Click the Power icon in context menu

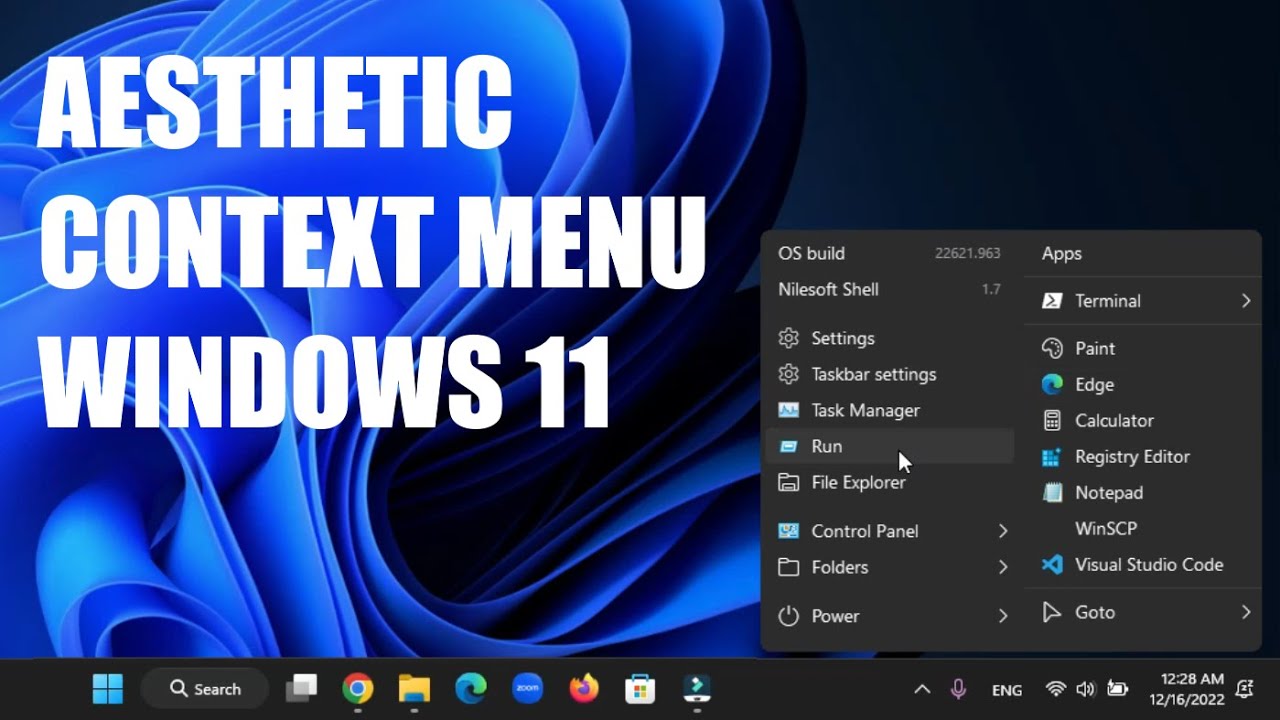click(789, 616)
